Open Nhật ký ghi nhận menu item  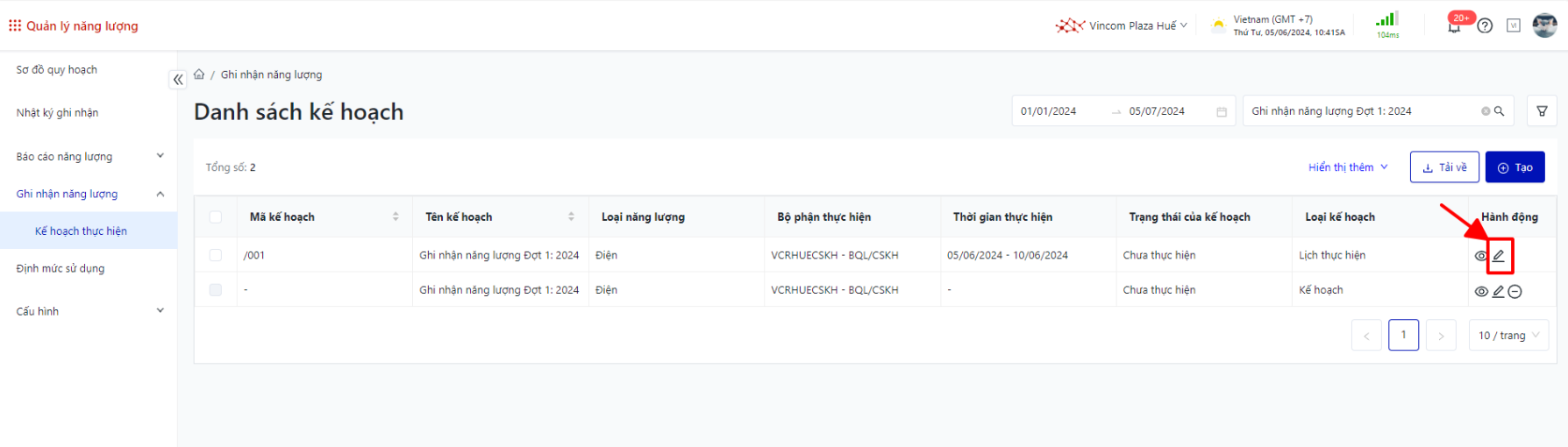[57, 113]
